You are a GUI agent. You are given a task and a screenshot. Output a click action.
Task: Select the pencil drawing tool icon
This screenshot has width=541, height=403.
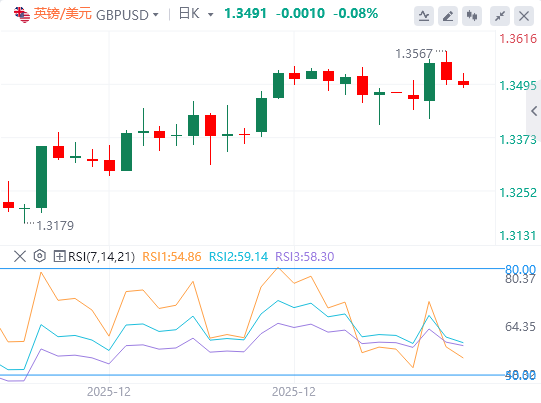(448, 16)
